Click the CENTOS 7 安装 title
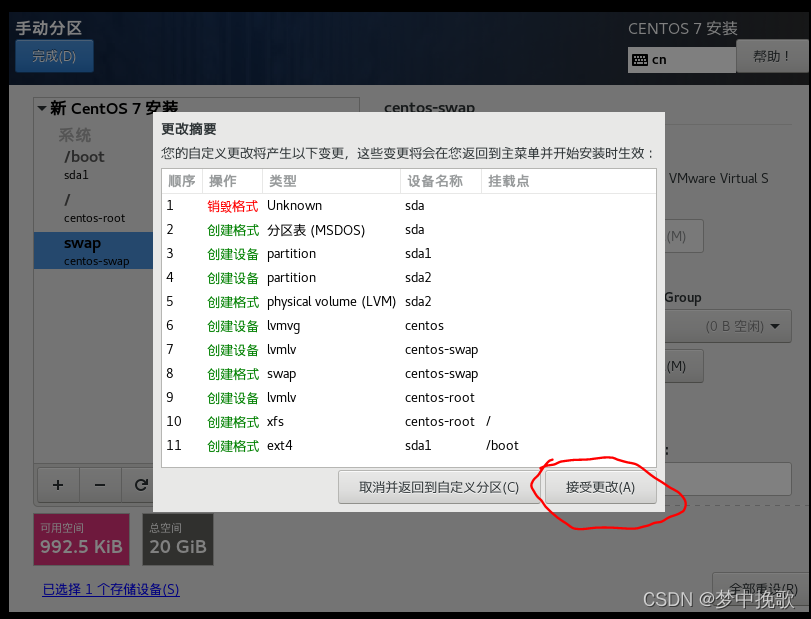This screenshot has height=619, width=811. point(683,28)
